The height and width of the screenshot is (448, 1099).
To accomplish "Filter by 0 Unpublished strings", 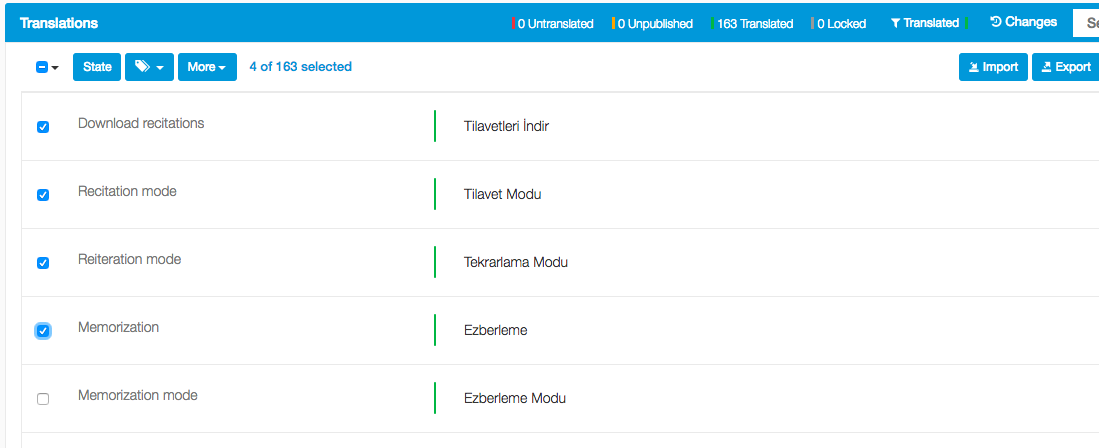I will click(x=653, y=23).
